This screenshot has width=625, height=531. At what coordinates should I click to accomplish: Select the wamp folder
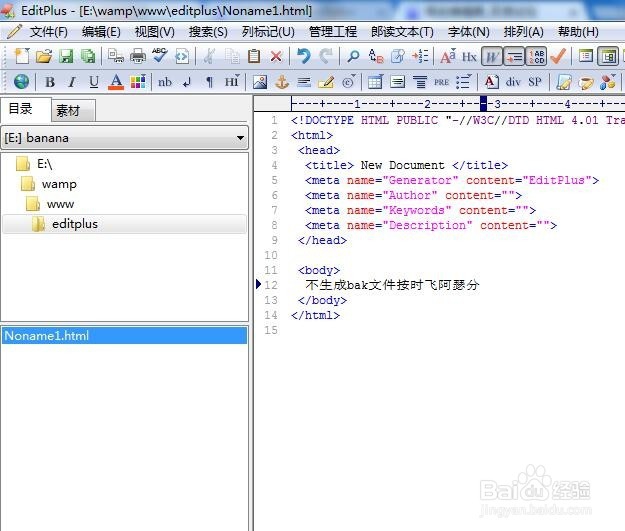point(59,184)
